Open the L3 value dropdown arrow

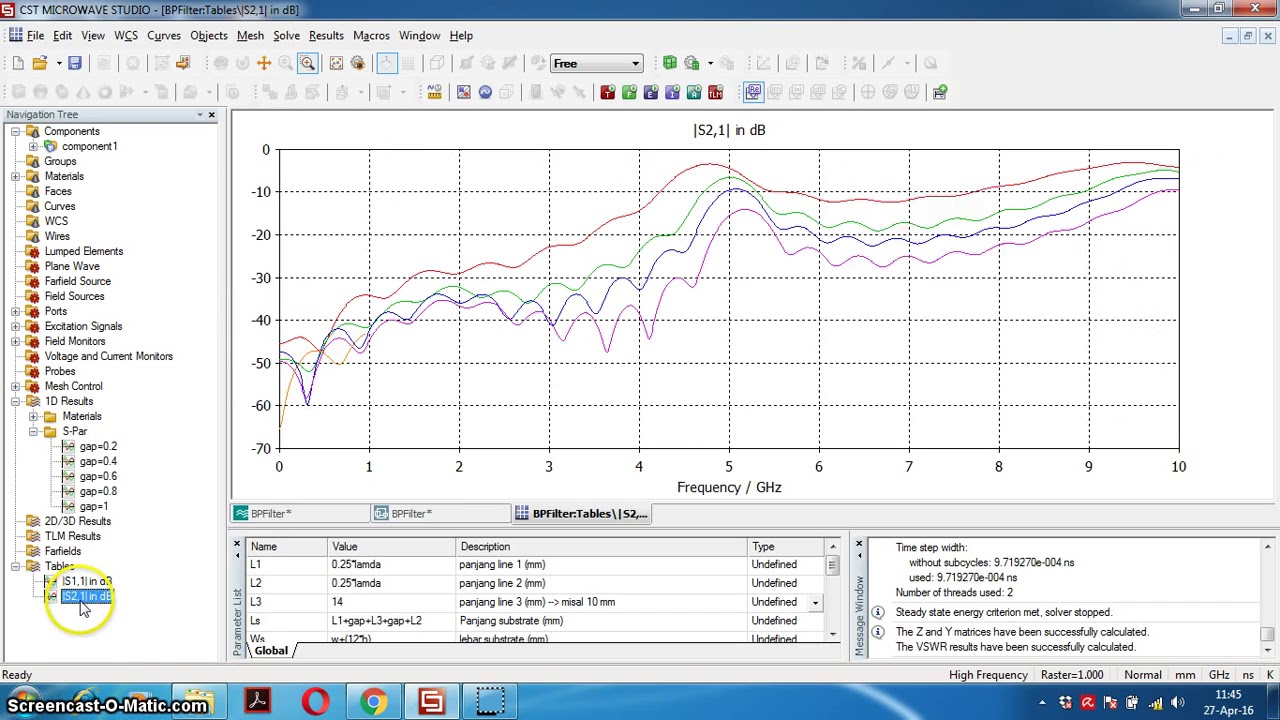click(815, 603)
